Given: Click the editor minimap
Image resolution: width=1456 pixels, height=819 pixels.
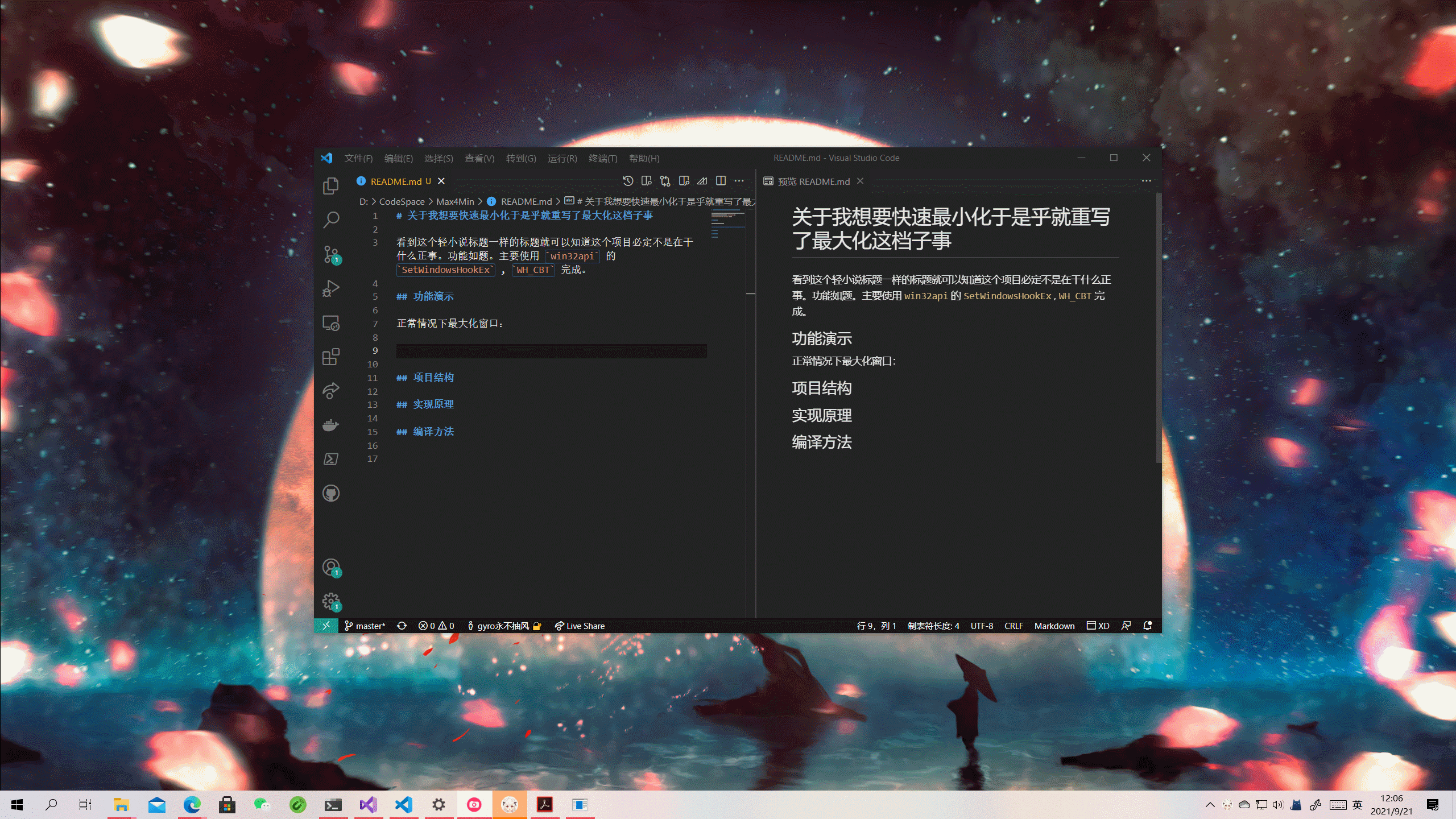Looking at the screenshot, I should coord(727,225).
